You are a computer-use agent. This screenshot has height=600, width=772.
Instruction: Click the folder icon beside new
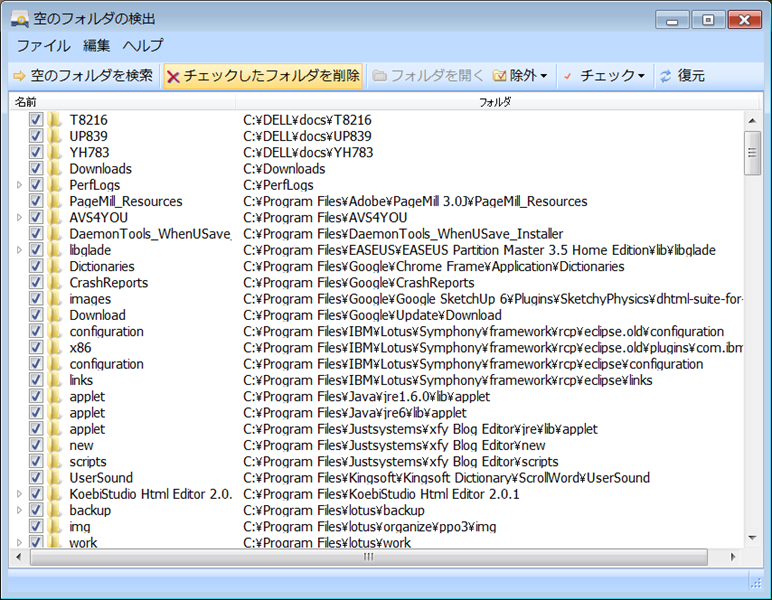55,444
